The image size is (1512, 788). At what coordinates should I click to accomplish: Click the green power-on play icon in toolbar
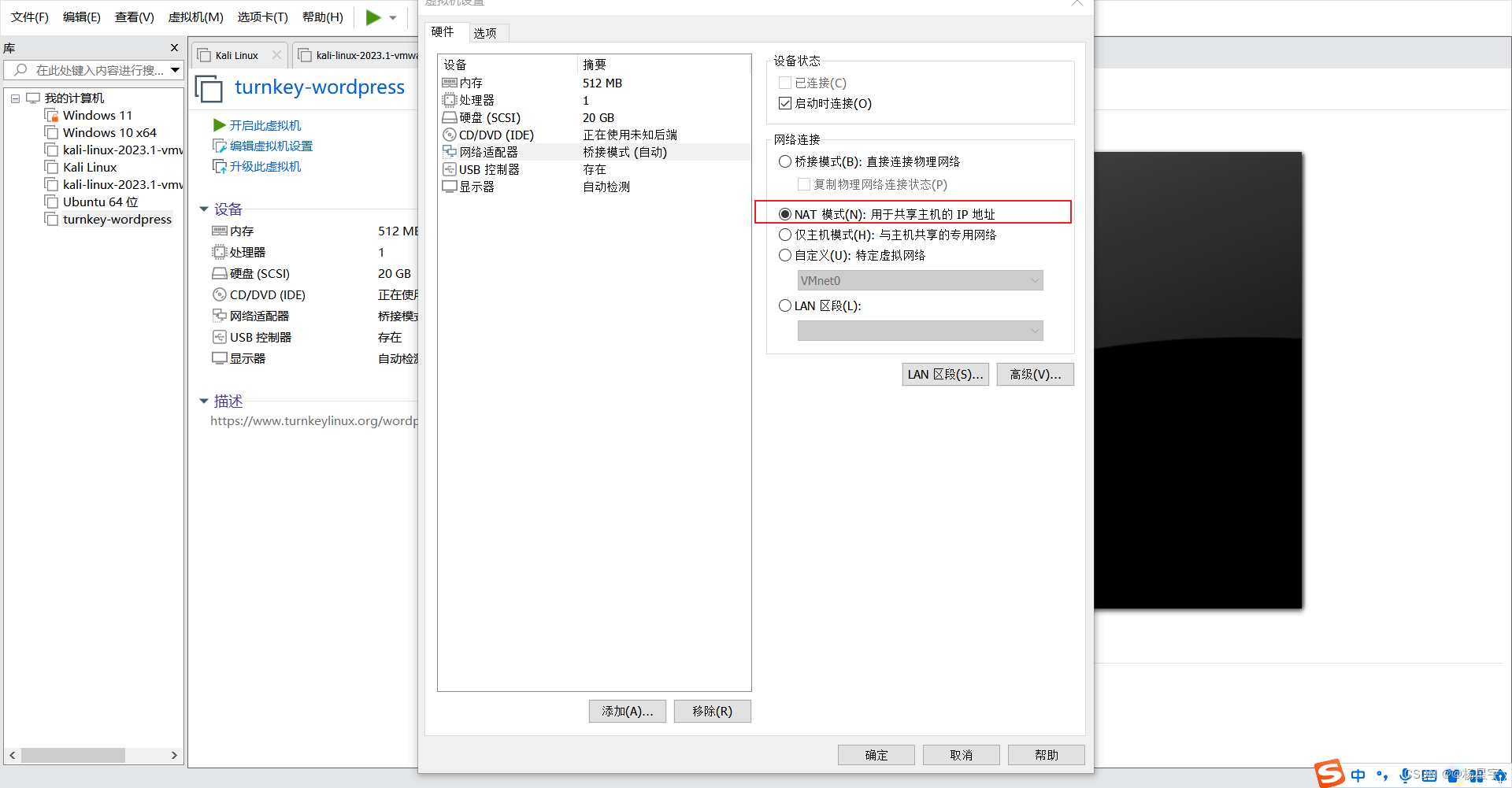tap(373, 17)
